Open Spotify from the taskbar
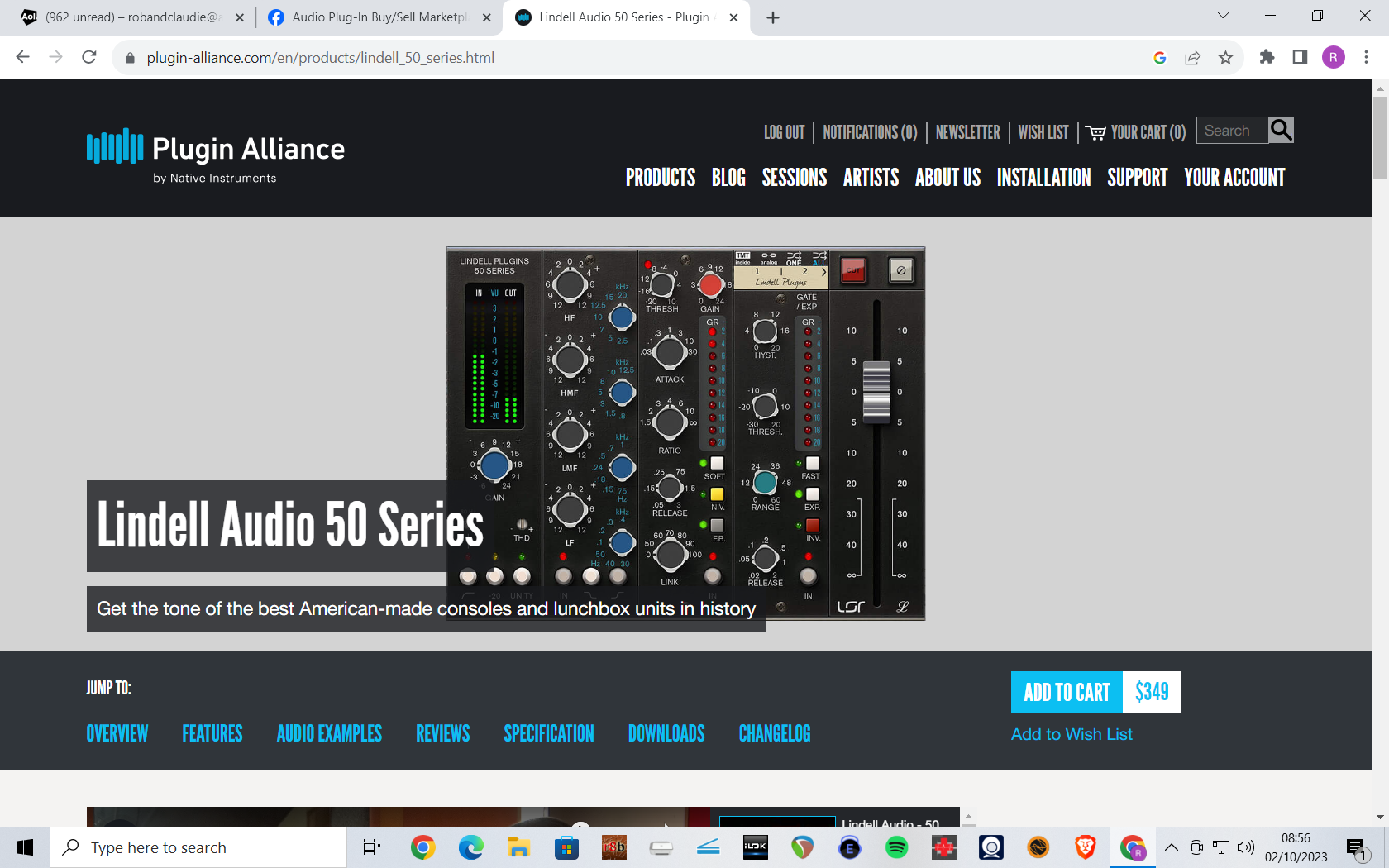Image resolution: width=1389 pixels, height=868 pixels. (x=896, y=847)
